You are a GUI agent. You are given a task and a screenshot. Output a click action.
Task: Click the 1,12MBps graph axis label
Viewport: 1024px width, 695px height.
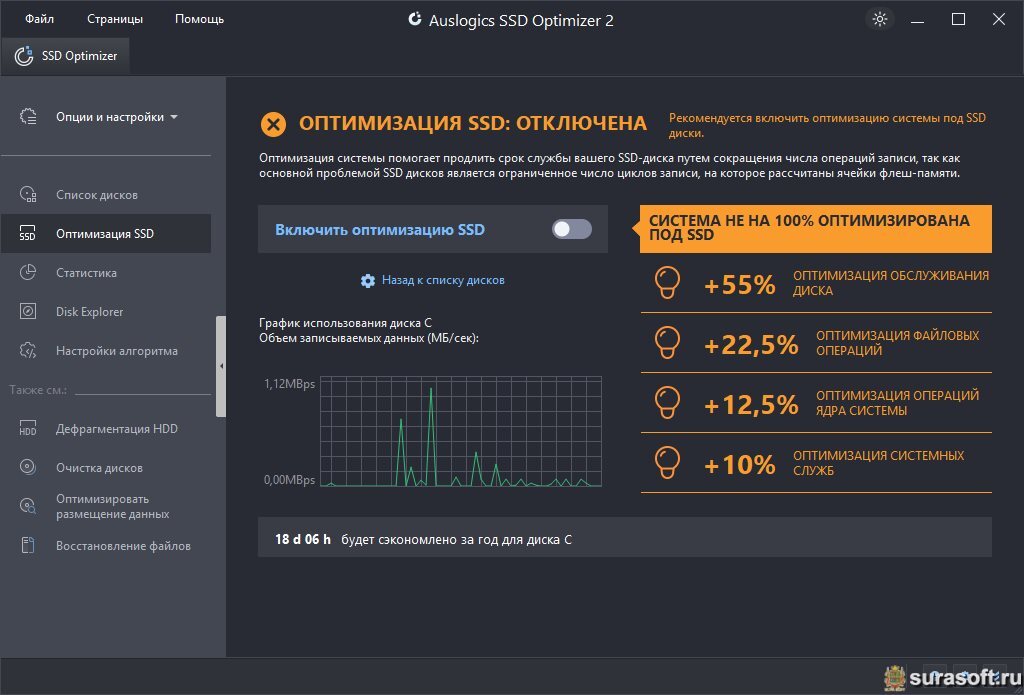pyautogui.click(x=289, y=383)
